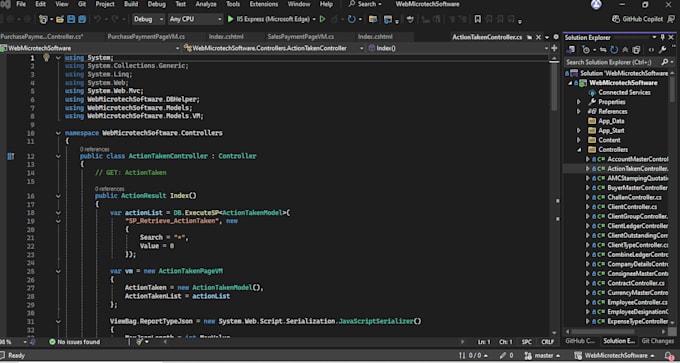Switch to PurchasePayme...Controller.cs tab
This screenshot has height=363, width=680.
[x=42, y=37]
